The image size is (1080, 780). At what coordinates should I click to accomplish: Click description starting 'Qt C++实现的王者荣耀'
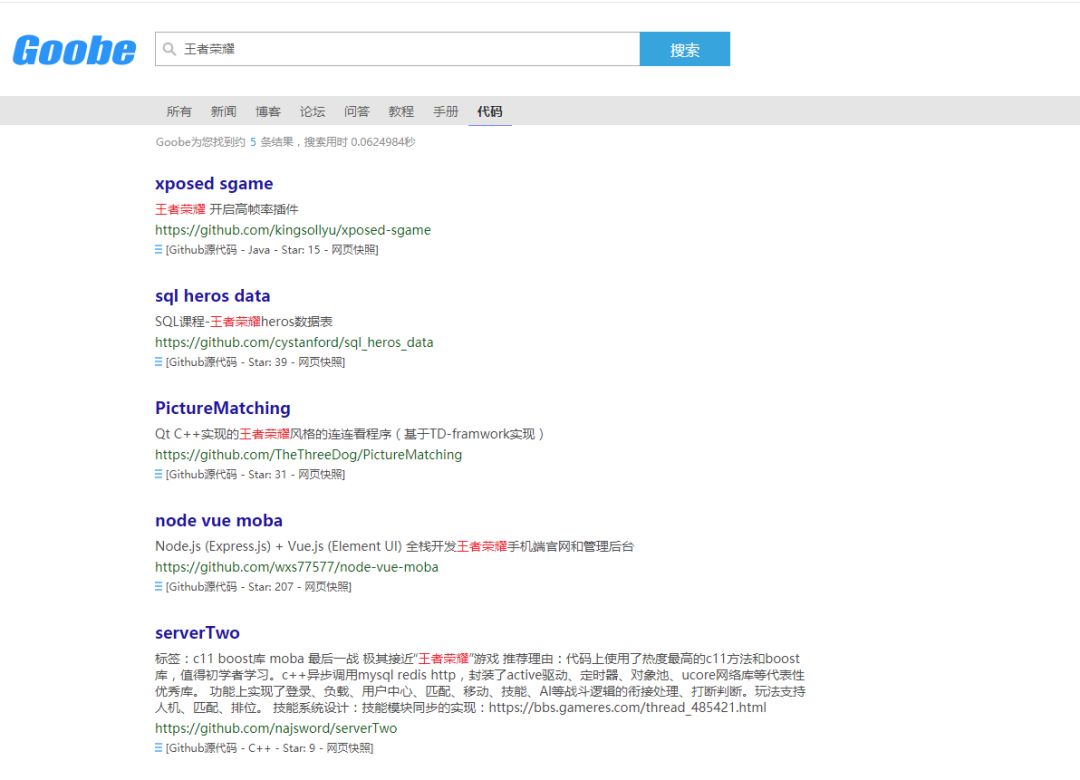[x=350, y=434]
